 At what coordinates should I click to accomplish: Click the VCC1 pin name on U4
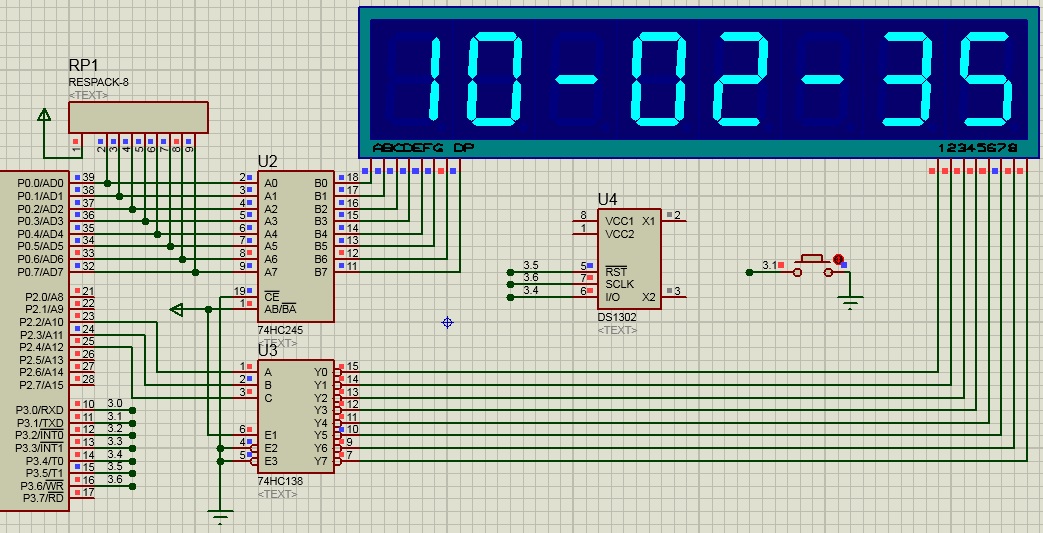619,221
